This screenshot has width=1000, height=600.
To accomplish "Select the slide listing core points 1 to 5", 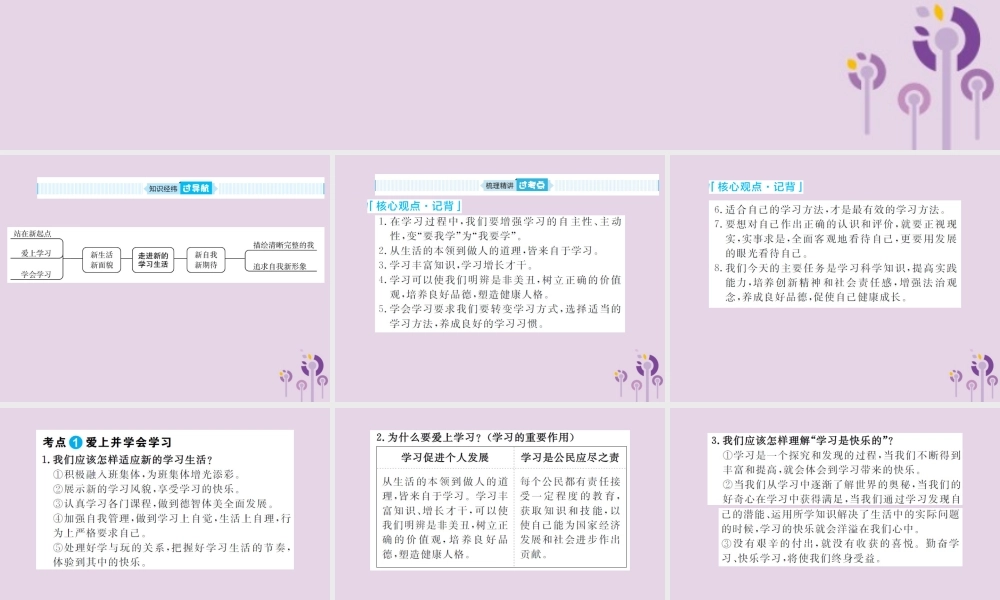I will pyautogui.click(x=499, y=278).
